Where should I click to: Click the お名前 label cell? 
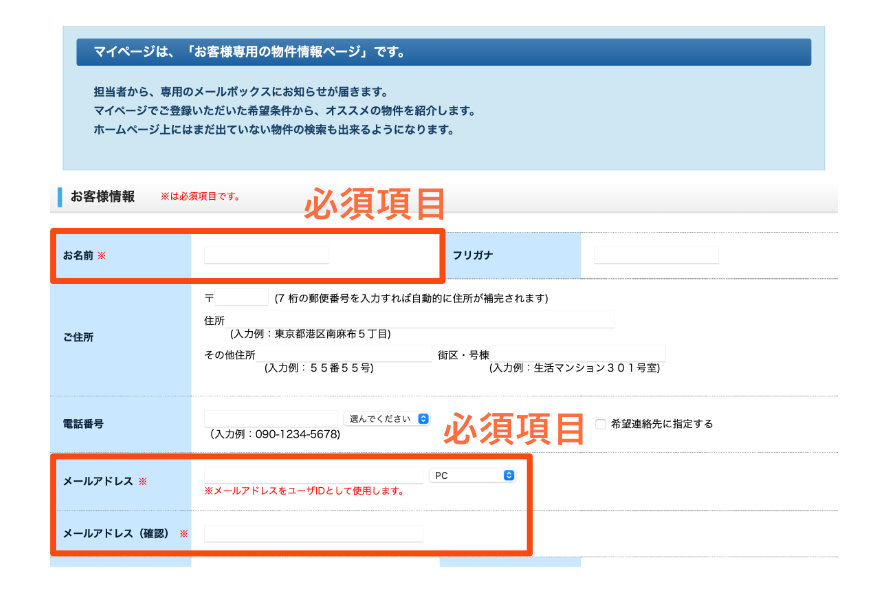click(x=121, y=256)
